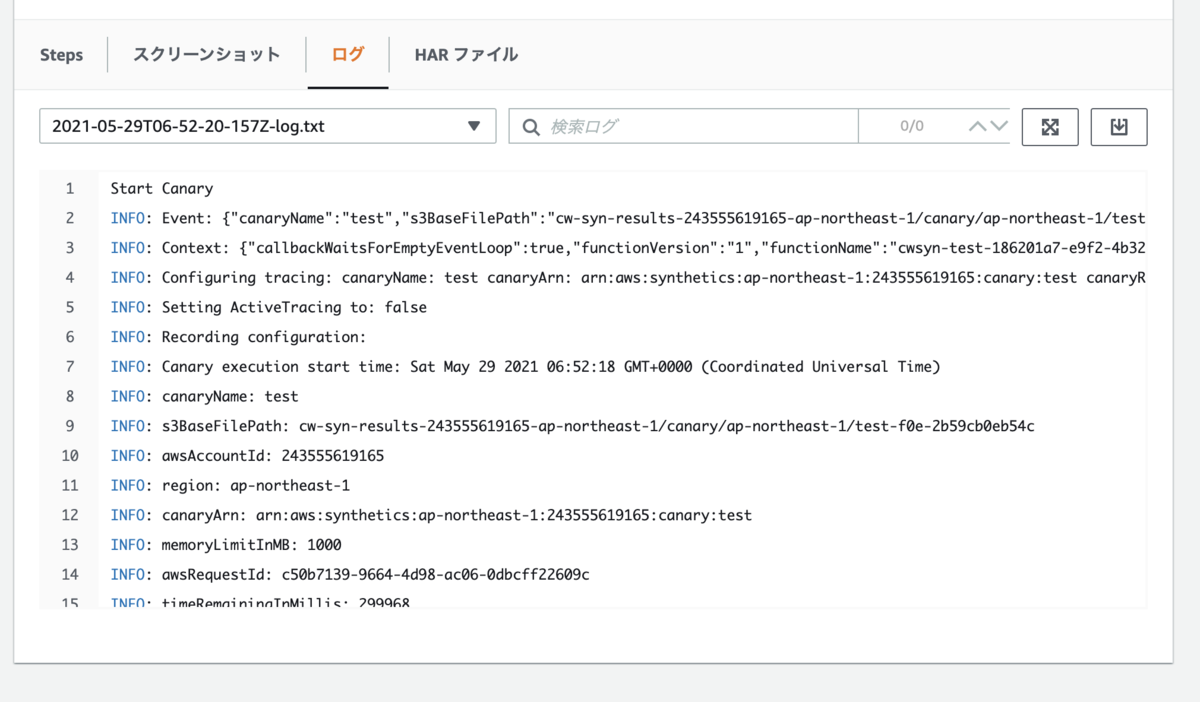
Task: Select the awsAccountId log line
Action: pyautogui.click(x=248, y=455)
